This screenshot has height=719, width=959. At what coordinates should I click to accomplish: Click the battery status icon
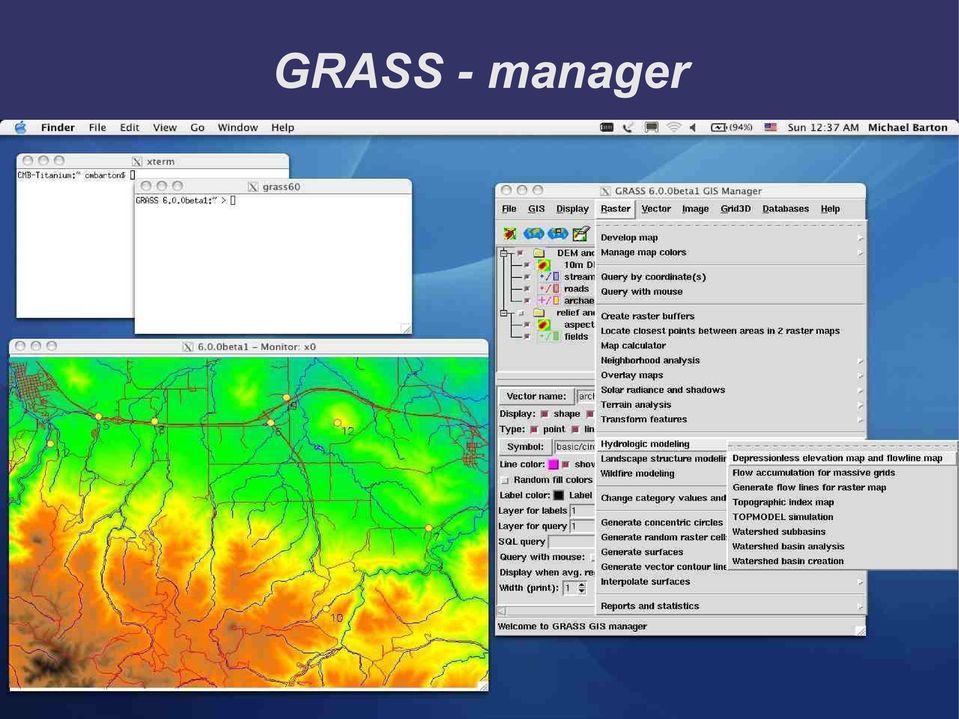point(731,127)
